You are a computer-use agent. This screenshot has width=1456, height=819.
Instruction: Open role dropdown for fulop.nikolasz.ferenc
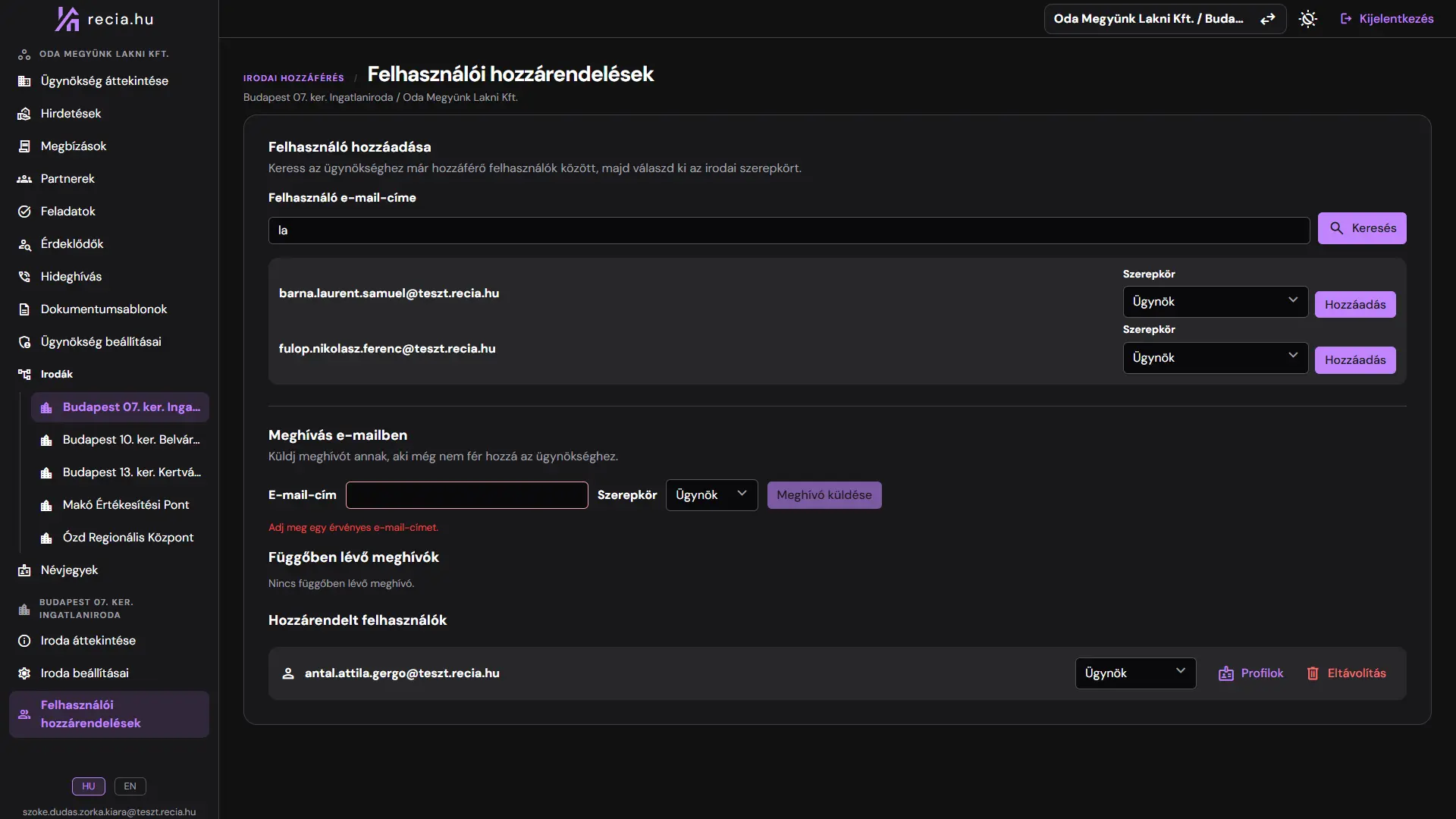[1215, 358]
